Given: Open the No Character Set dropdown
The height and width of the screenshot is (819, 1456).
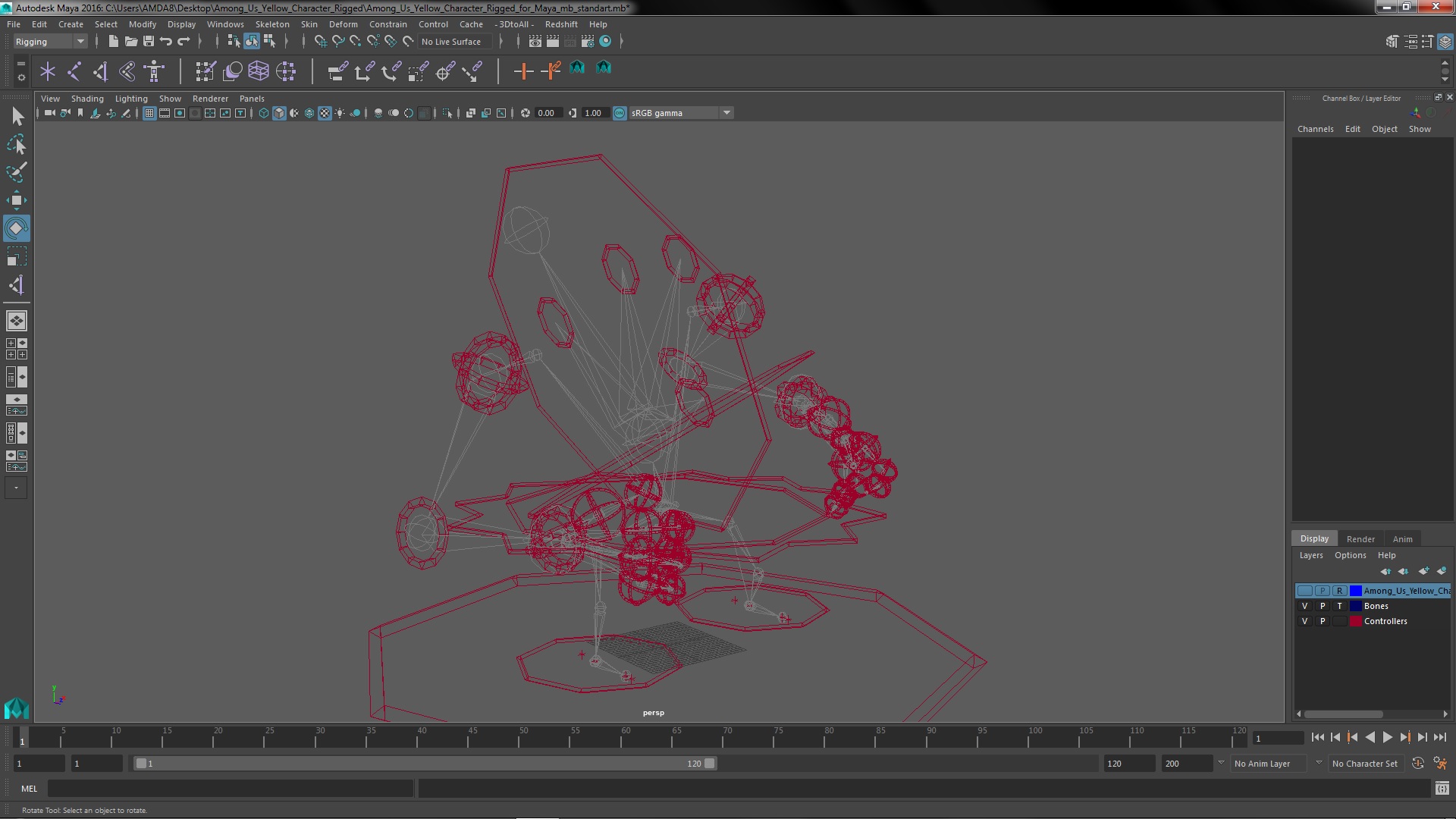Looking at the screenshot, I should (1367, 764).
